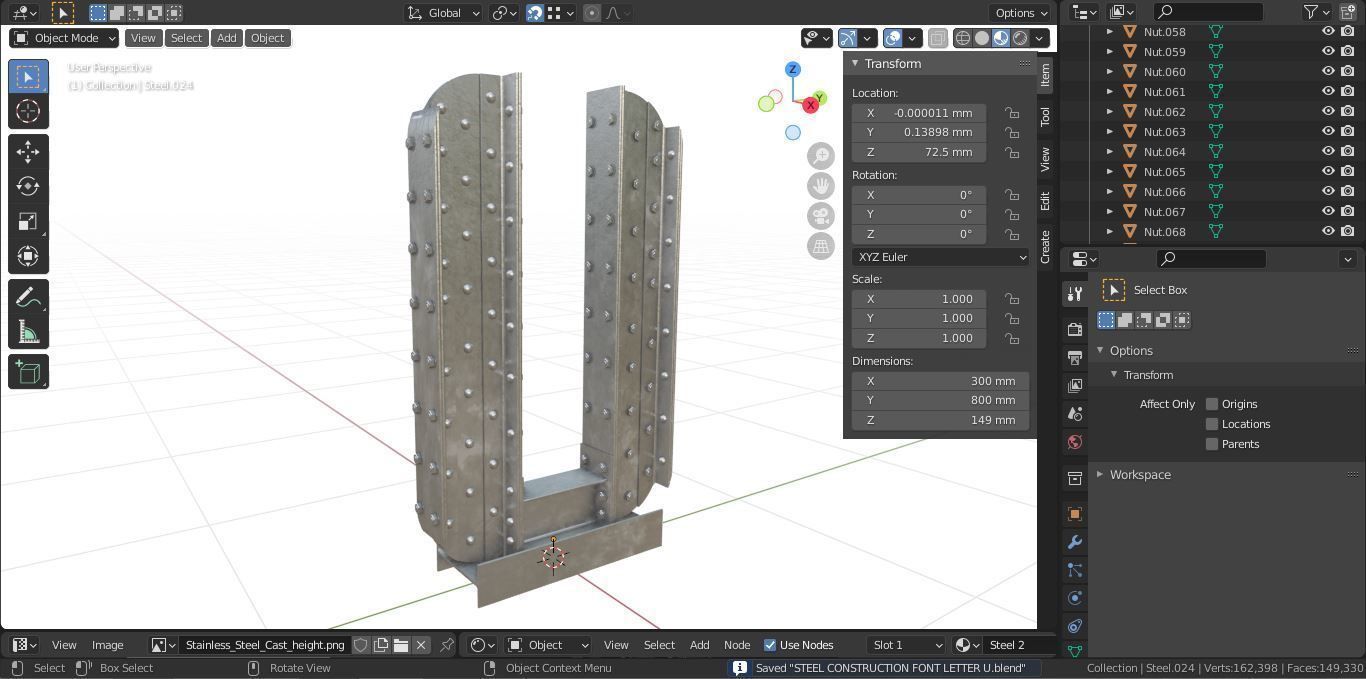Open the viewport Select menu
The height and width of the screenshot is (679, 1366).
[186, 38]
